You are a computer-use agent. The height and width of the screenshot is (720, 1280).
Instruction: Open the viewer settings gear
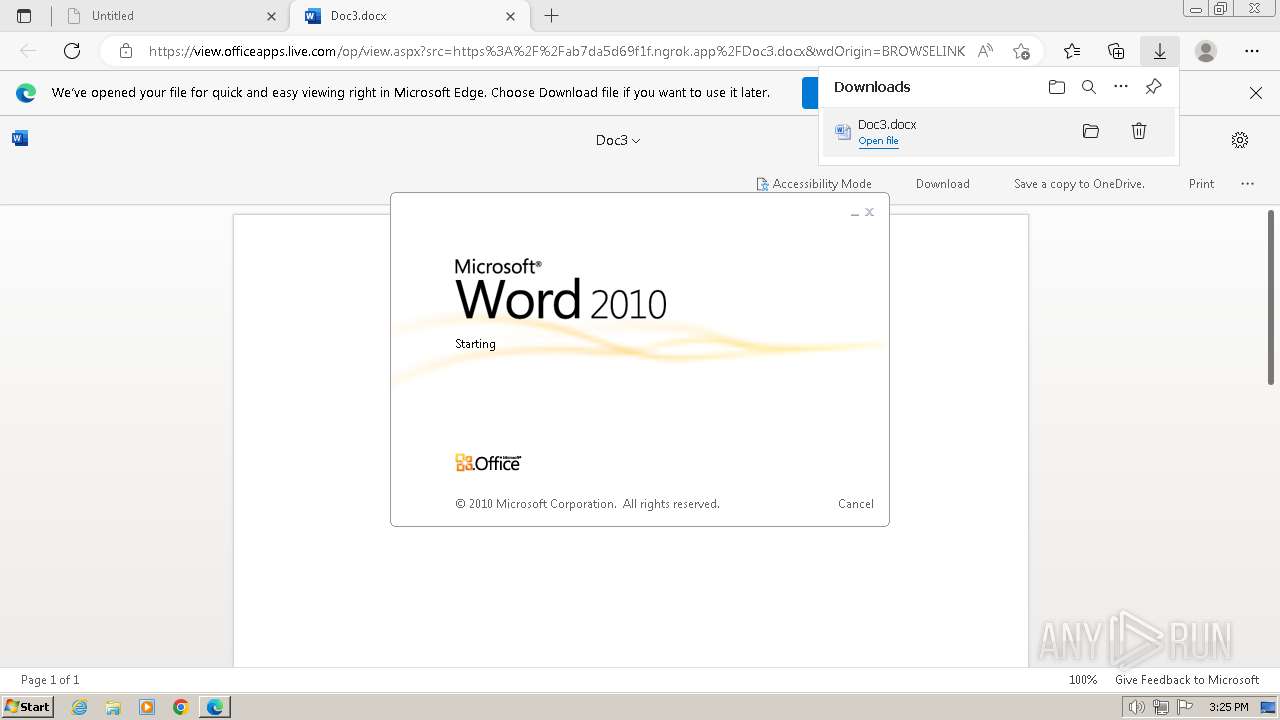point(1240,140)
